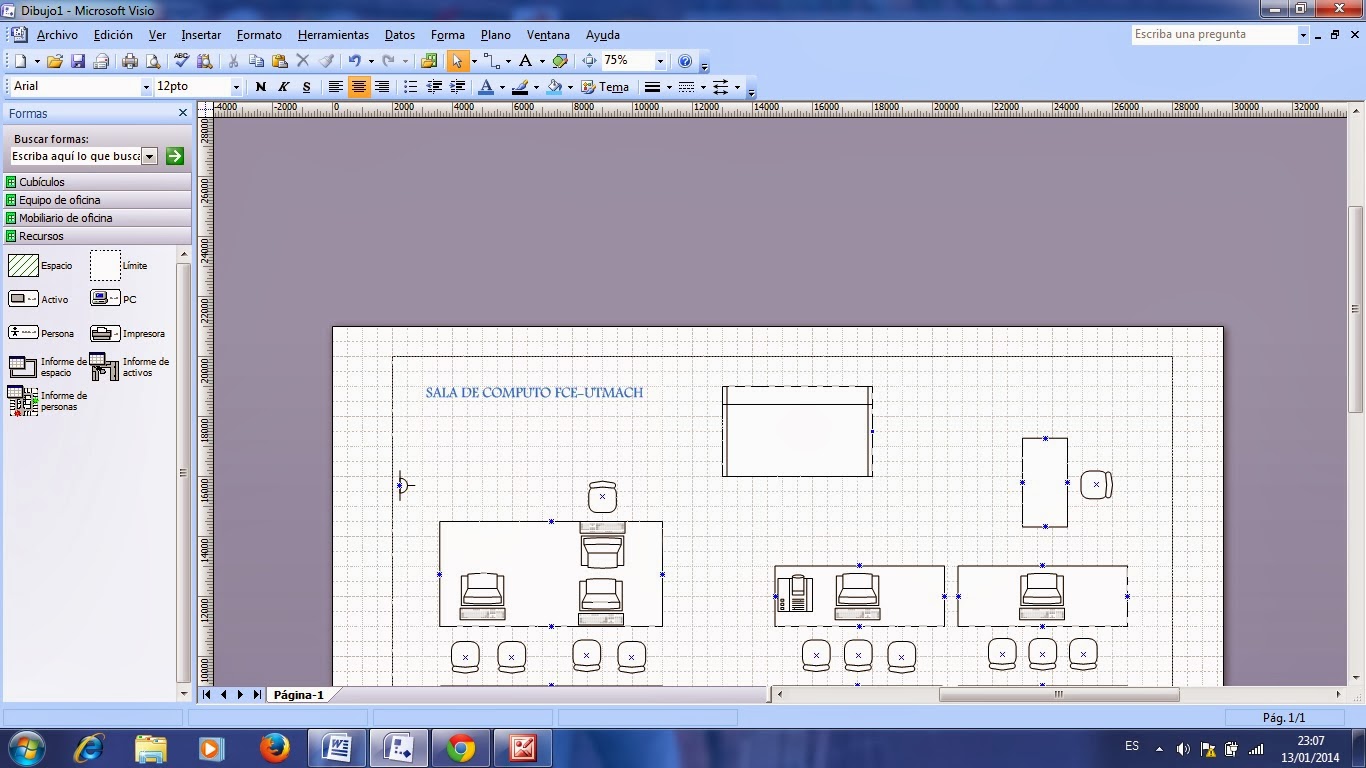Launch Google Chrome from the taskbar

(460, 746)
